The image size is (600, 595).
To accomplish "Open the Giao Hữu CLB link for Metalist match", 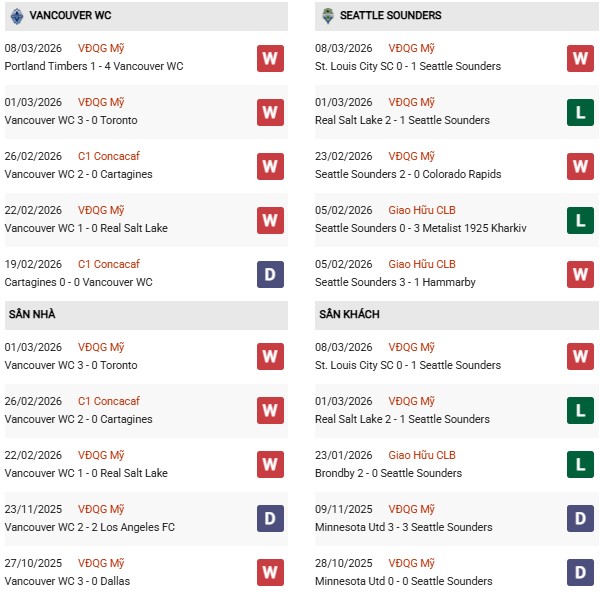I will [x=422, y=210].
